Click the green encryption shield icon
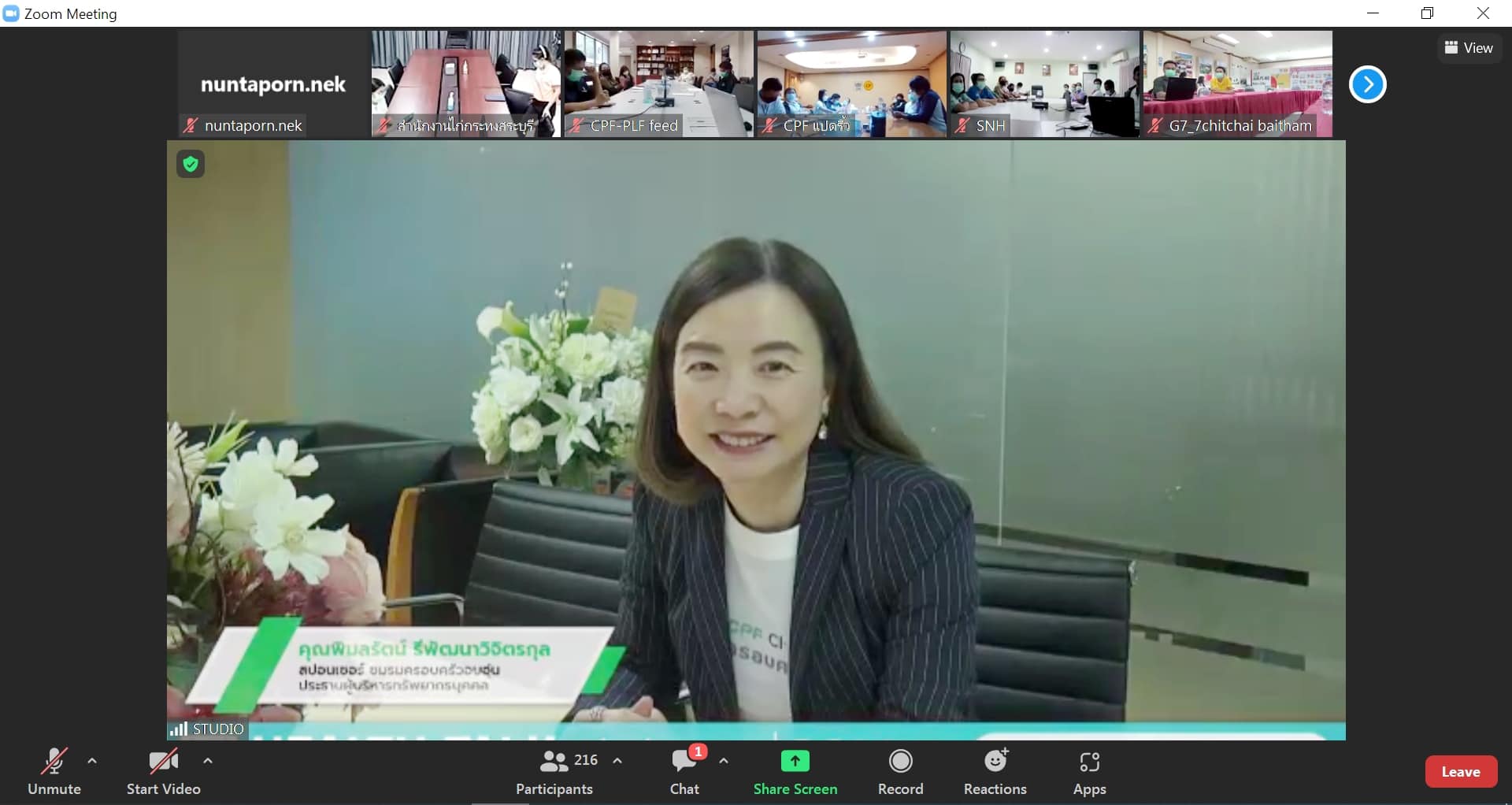The height and width of the screenshot is (805, 1512). (x=191, y=164)
